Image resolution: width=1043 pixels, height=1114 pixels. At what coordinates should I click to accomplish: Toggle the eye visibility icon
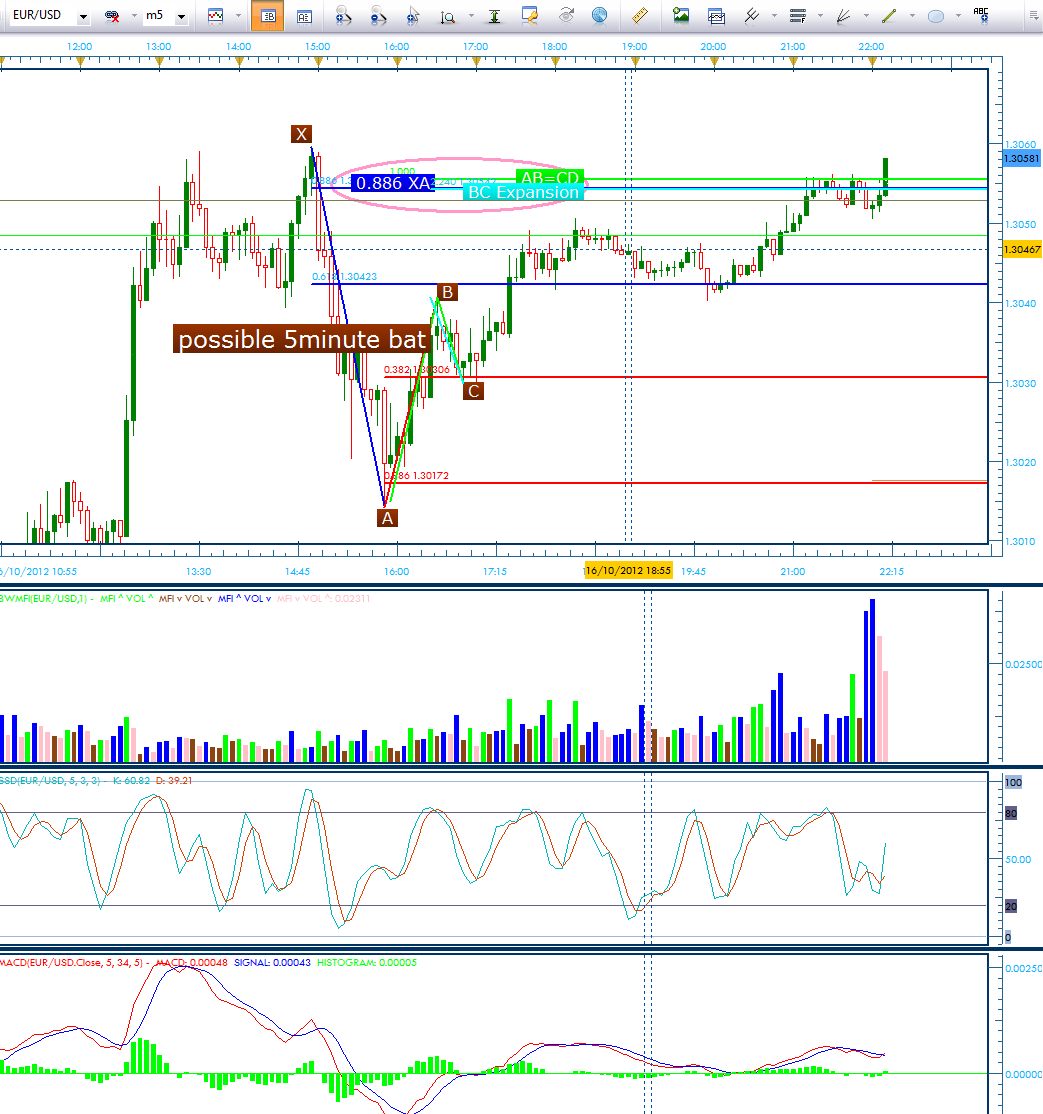[566, 15]
